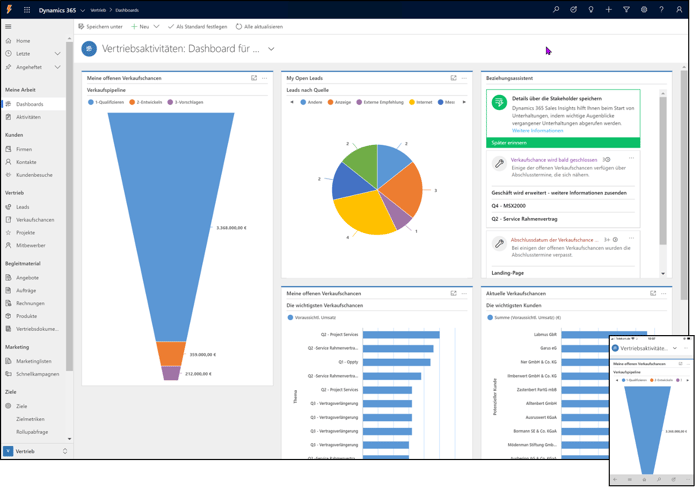Open the dashboard title selector chevron
Screen dimensions: 700x489
[x=271, y=49]
